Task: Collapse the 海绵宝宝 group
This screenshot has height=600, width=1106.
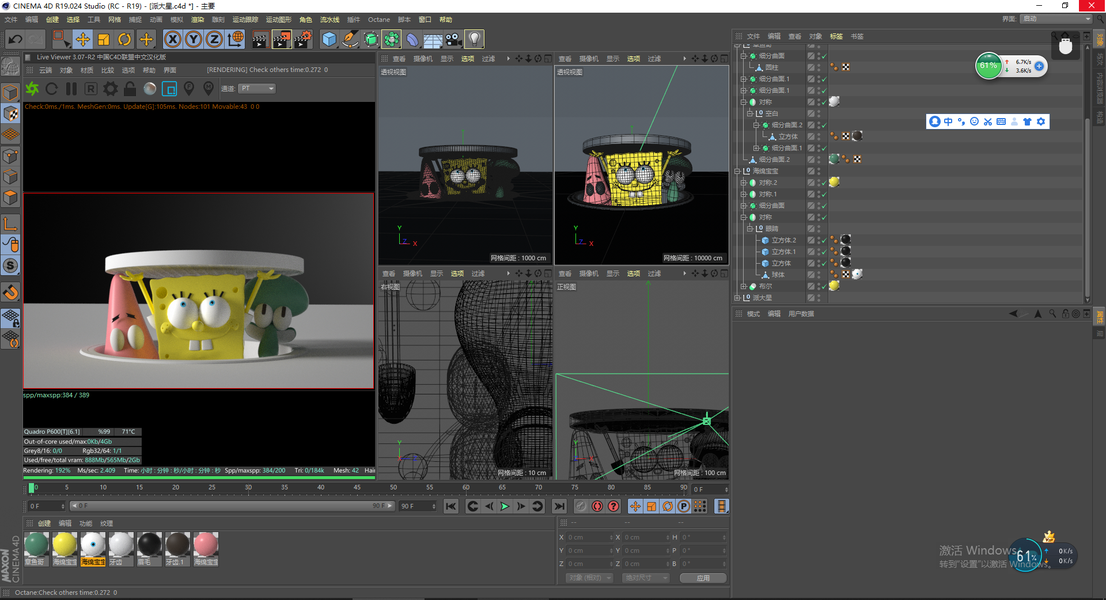Action: 737,171
